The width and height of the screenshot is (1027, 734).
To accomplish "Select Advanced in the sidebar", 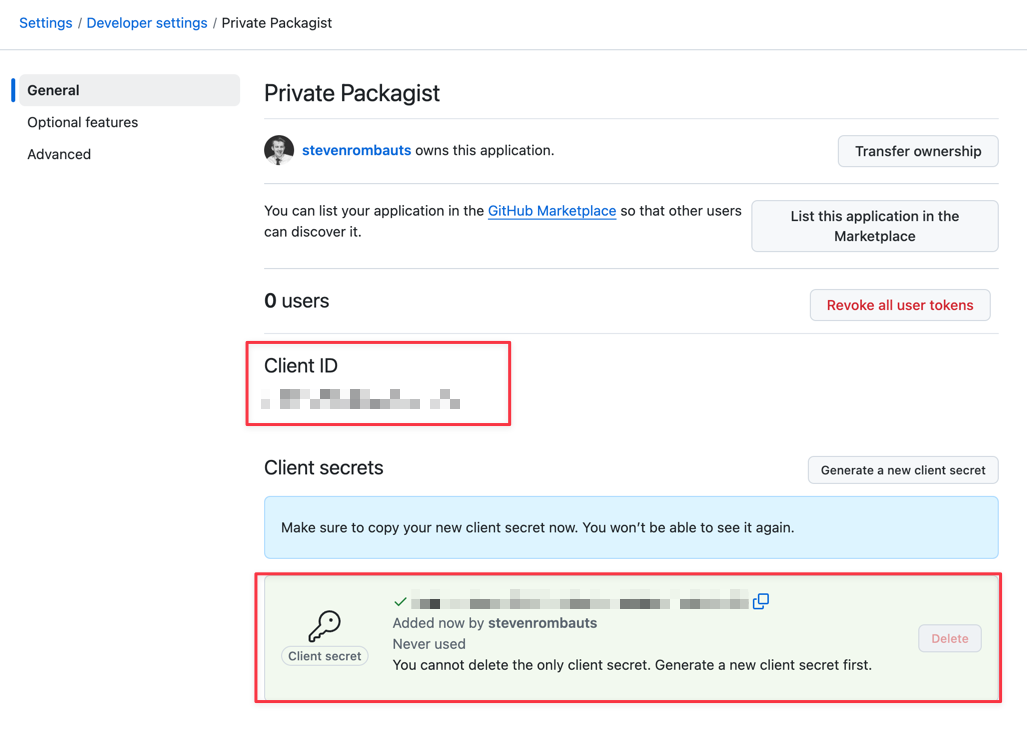I will click(x=59, y=154).
